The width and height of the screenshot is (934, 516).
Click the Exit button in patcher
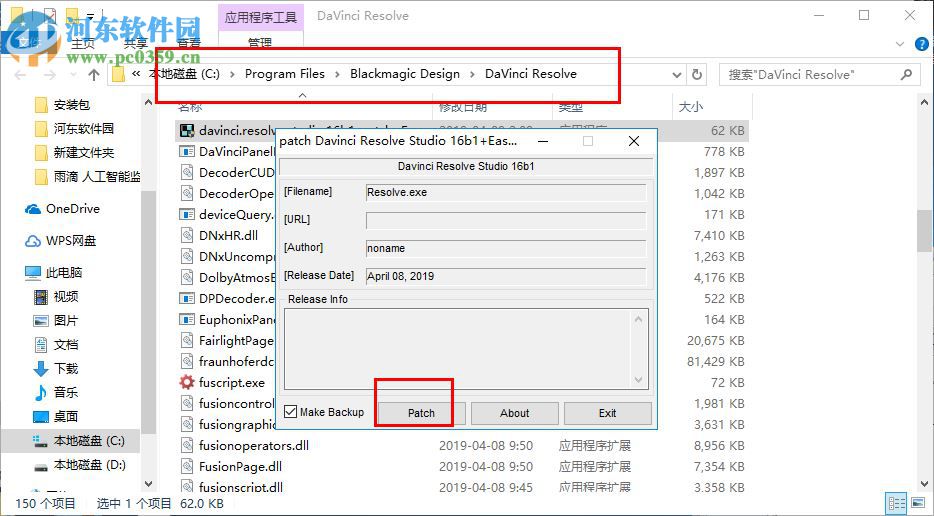(608, 413)
